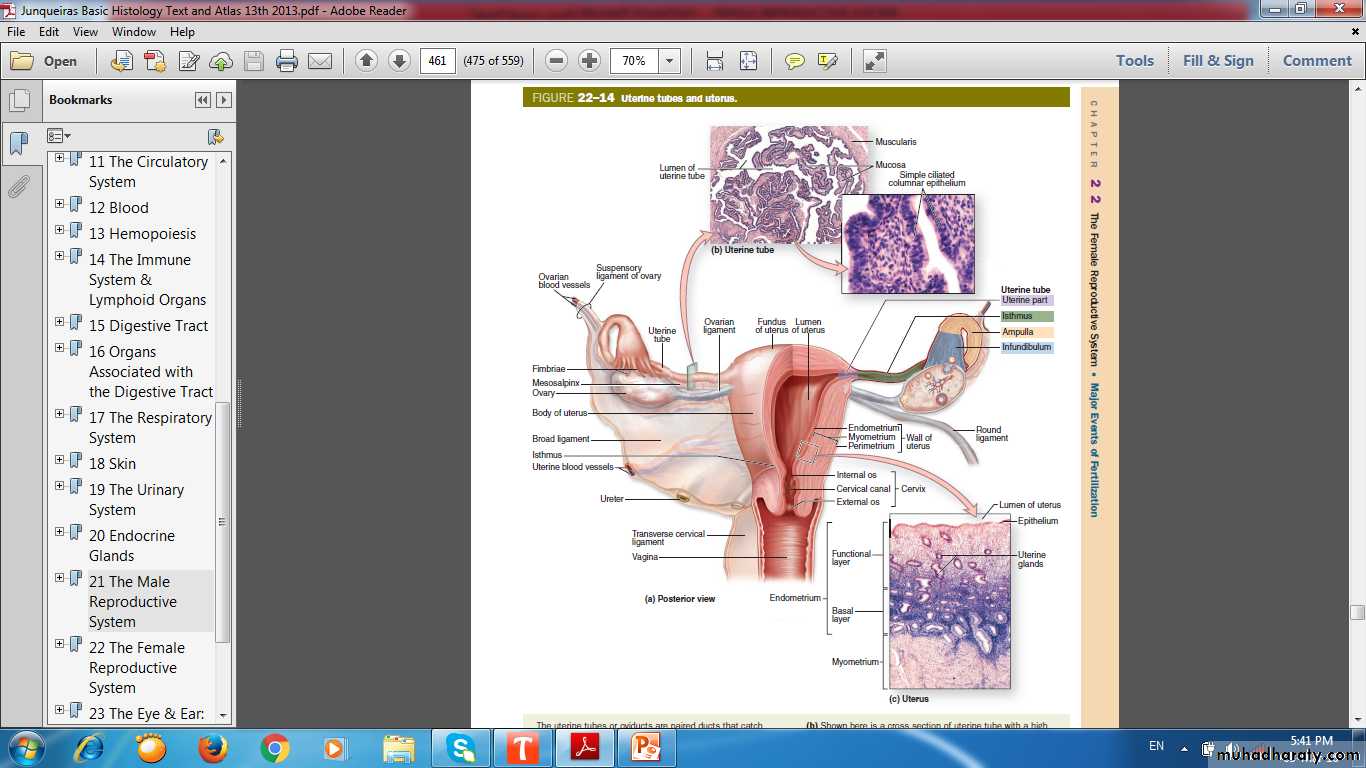Image resolution: width=1366 pixels, height=768 pixels.
Task: Click the page number input field
Action: pyautogui.click(x=437, y=61)
